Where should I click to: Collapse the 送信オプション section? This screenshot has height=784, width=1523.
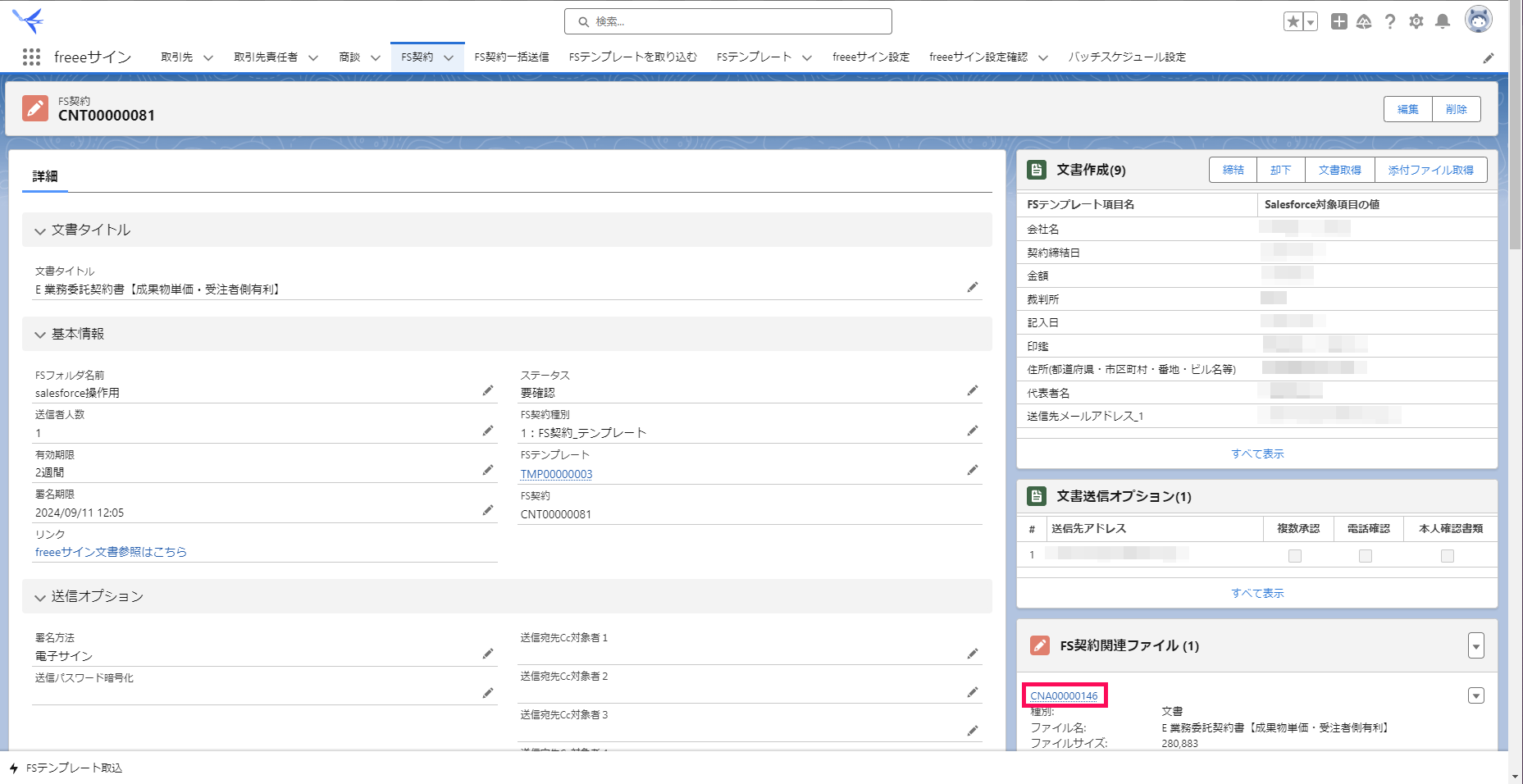[40, 598]
